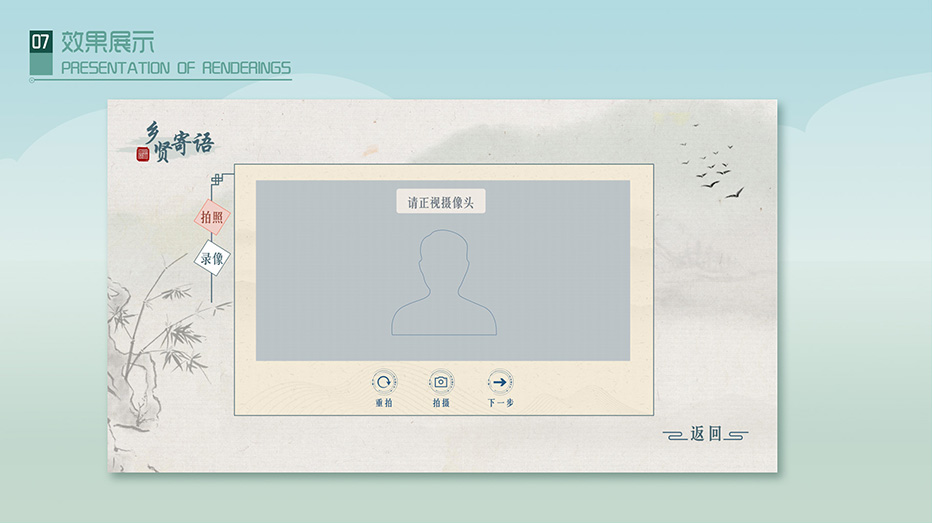Click the decorative knot ornament above 拍照
The image size is (932, 523).
pos(216,180)
